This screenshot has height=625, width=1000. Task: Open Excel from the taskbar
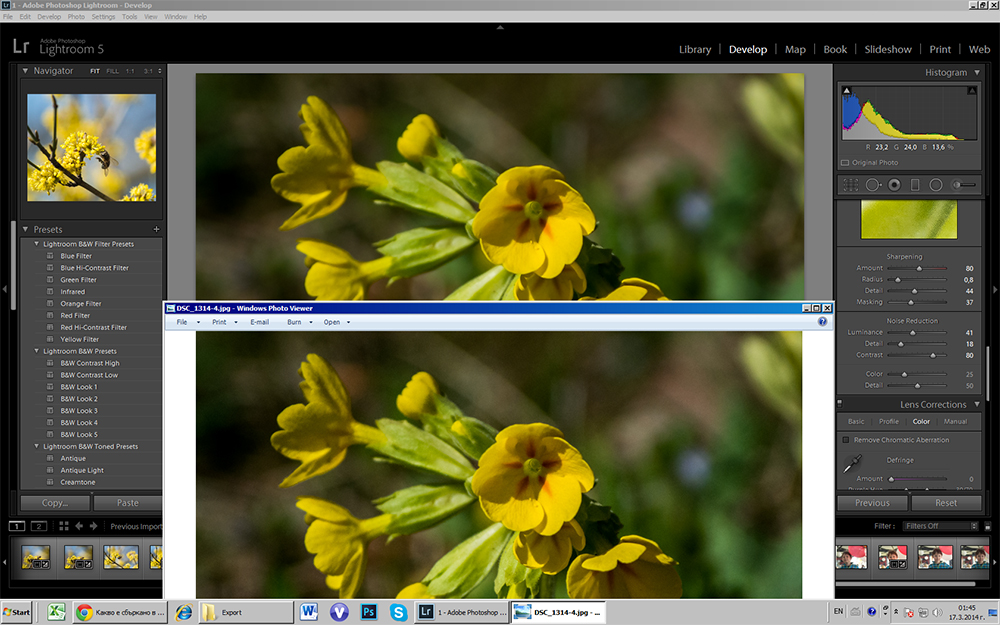[x=56, y=612]
